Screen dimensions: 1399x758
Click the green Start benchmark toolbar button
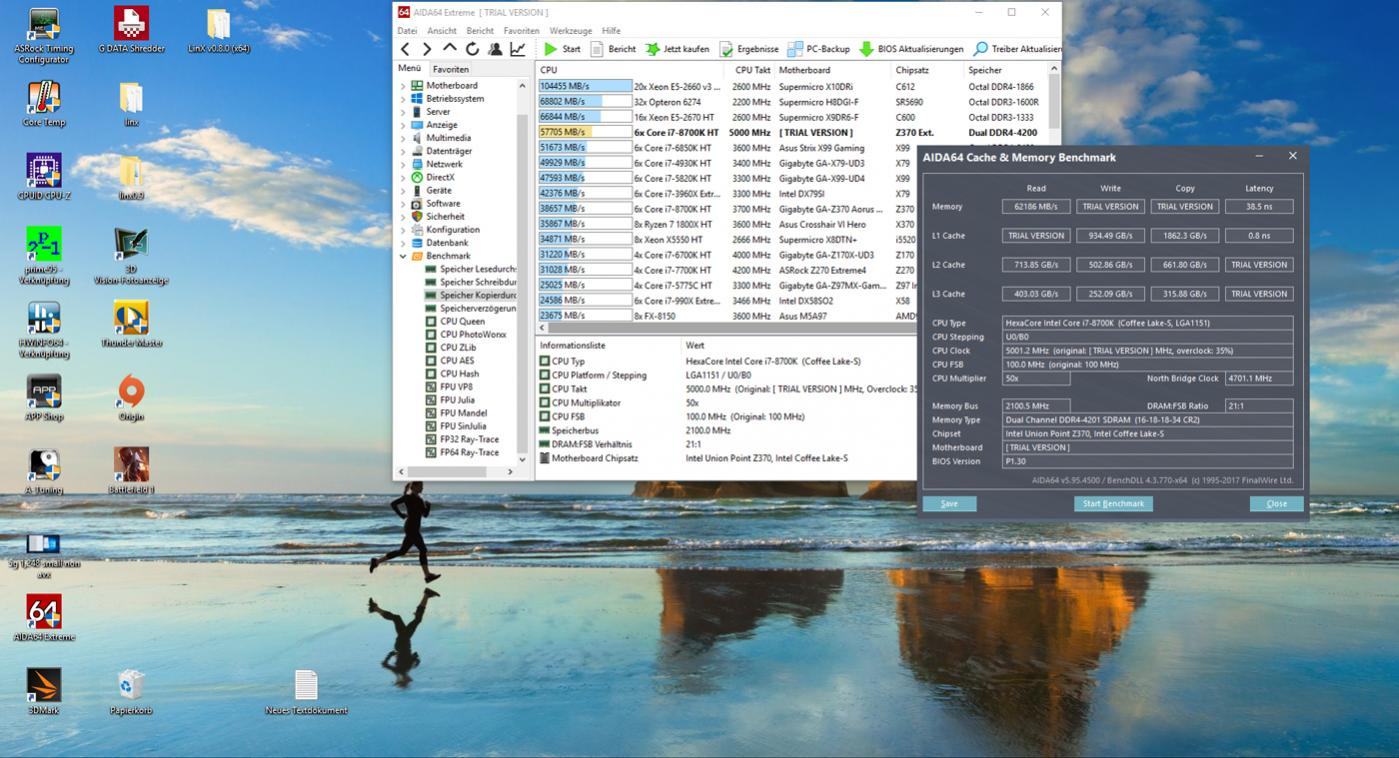point(561,49)
